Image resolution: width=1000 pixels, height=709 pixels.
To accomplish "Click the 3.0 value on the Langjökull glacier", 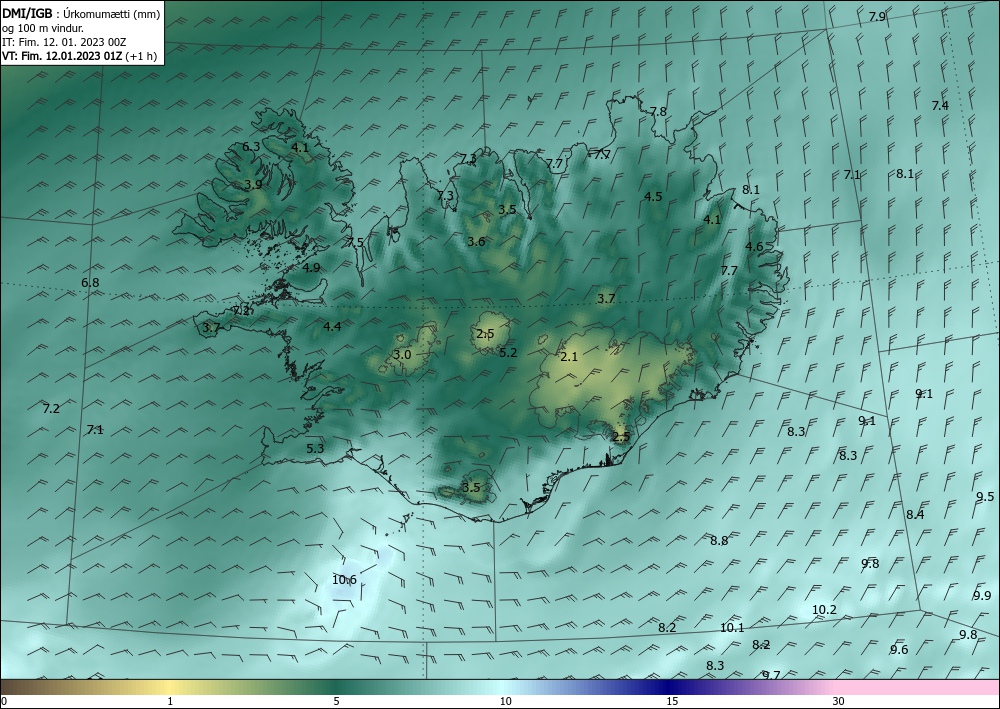I will [x=402, y=354].
